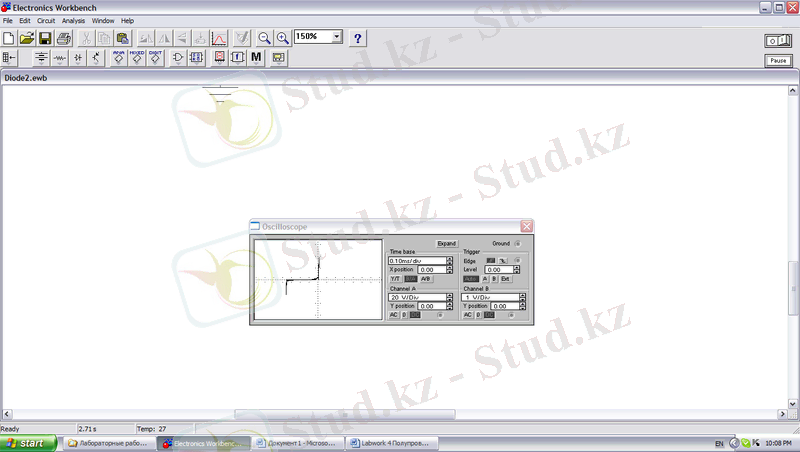Increase the Time base value stepper
800x452 pixels.
(450, 257)
